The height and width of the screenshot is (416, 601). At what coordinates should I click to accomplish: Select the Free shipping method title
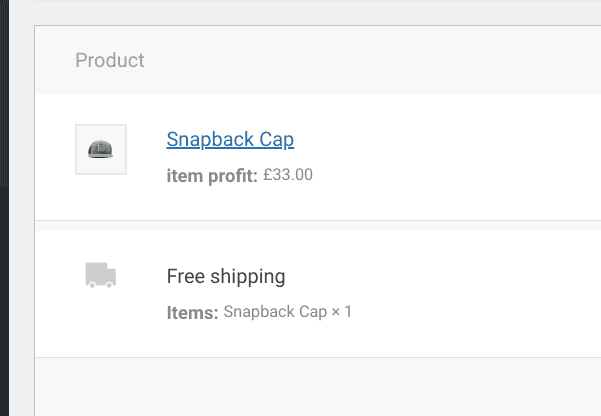[x=226, y=276]
